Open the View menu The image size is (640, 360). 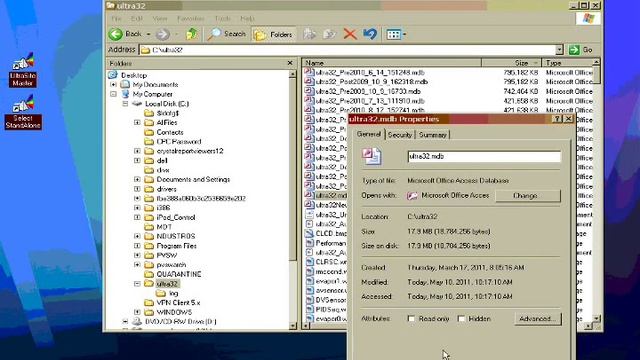[160, 19]
